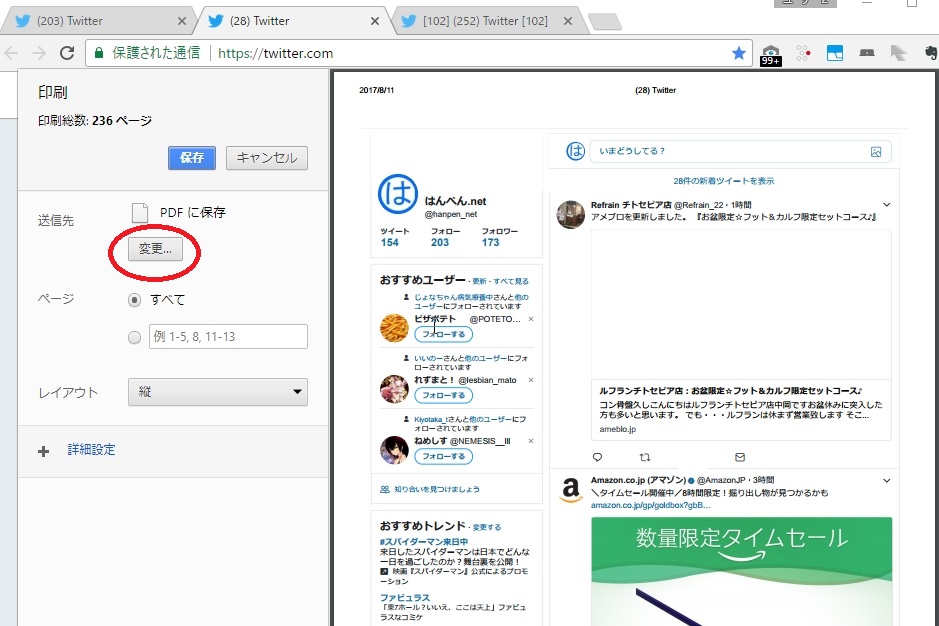Viewport: 939px width, 626px height.
Task: Click the 更新 link in おすすめユーザー
Action: point(480,281)
